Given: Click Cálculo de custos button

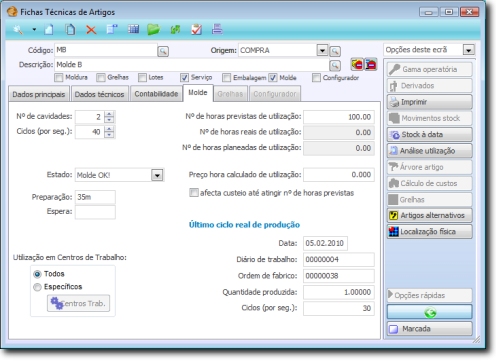Looking at the screenshot, I should click(430, 183).
